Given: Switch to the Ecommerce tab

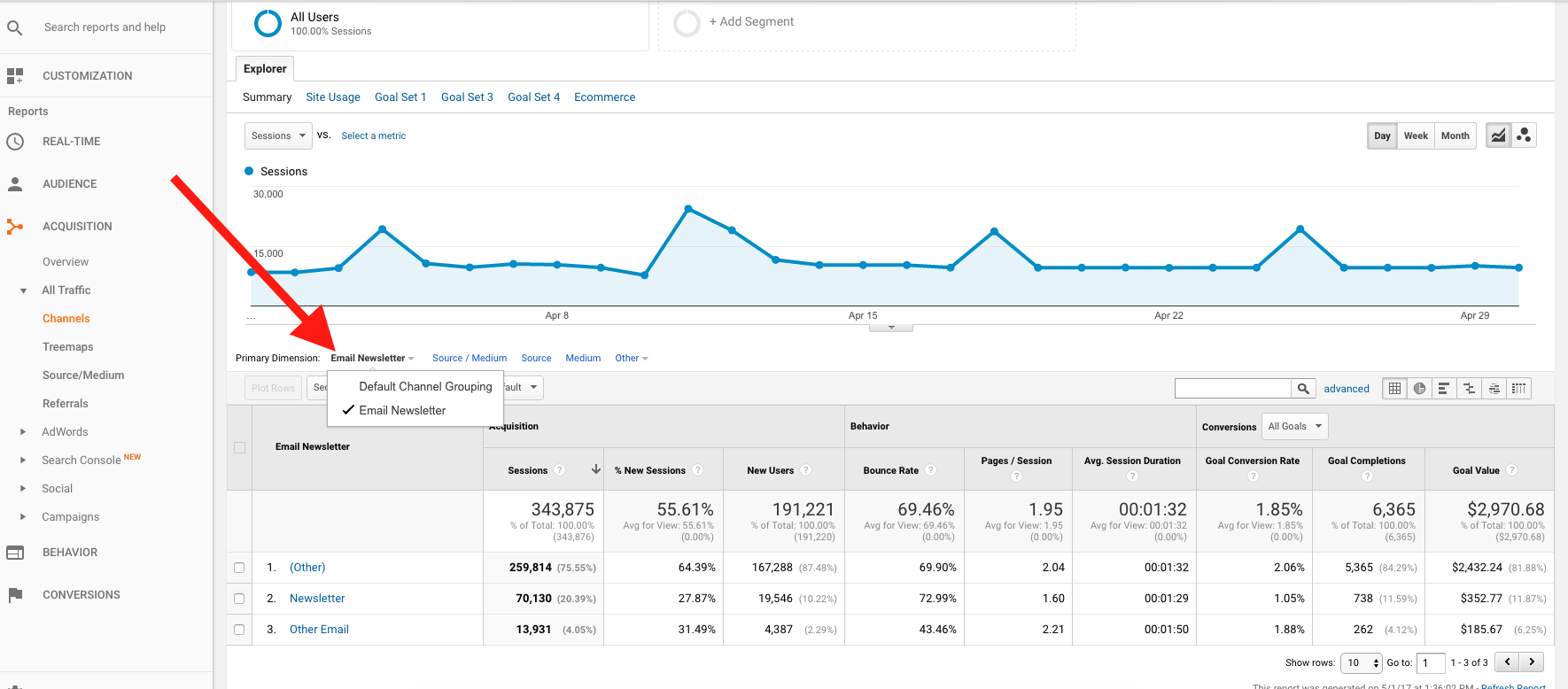Looking at the screenshot, I should [604, 97].
